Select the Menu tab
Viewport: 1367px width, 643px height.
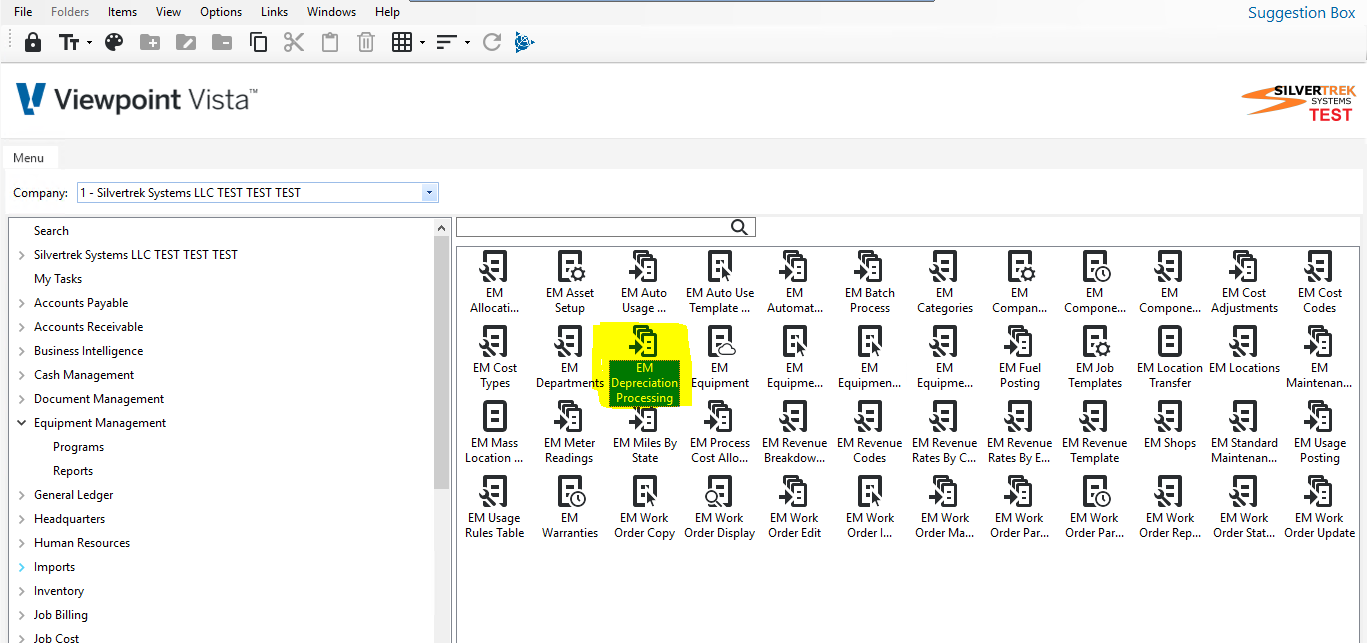point(29,158)
